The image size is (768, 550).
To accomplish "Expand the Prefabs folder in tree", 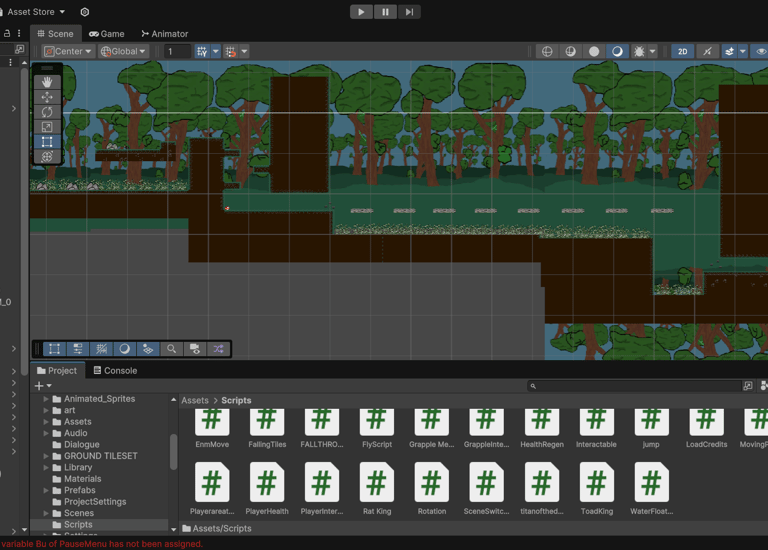I will point(46,490).
